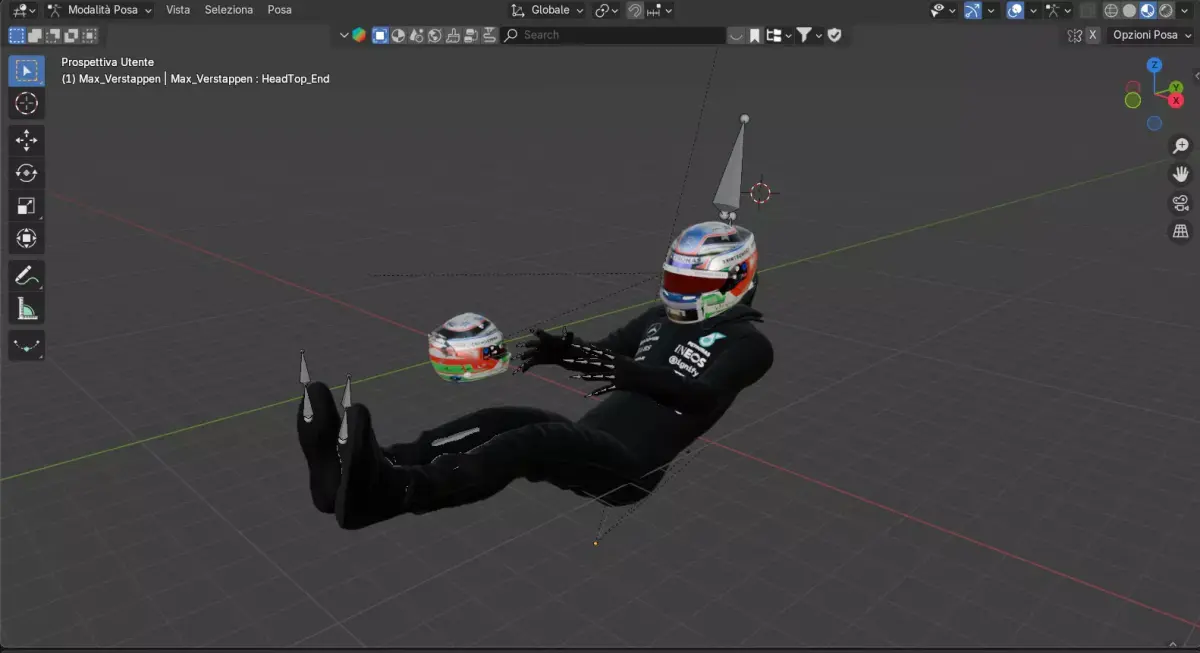
Task: Click the sphere icon in the header
Action: (x=398, y=35)
